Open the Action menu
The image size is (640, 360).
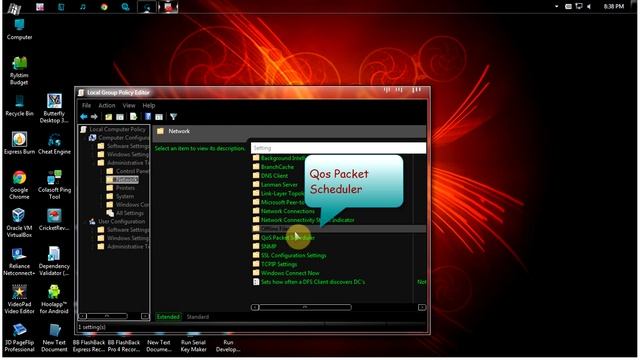pos(107,105)
